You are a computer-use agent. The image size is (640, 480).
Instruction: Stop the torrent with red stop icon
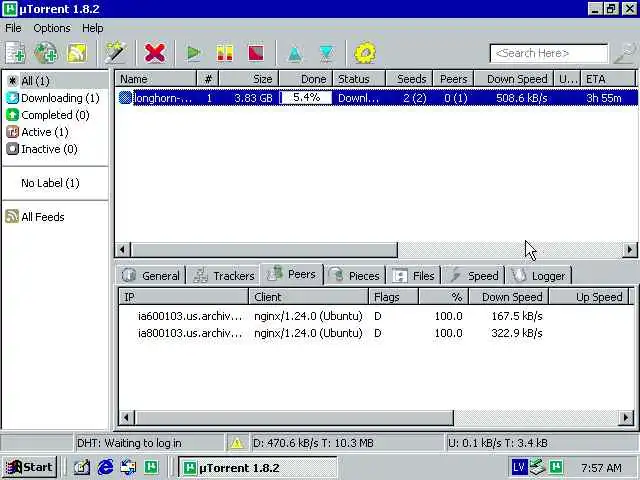tap(256, 53)
